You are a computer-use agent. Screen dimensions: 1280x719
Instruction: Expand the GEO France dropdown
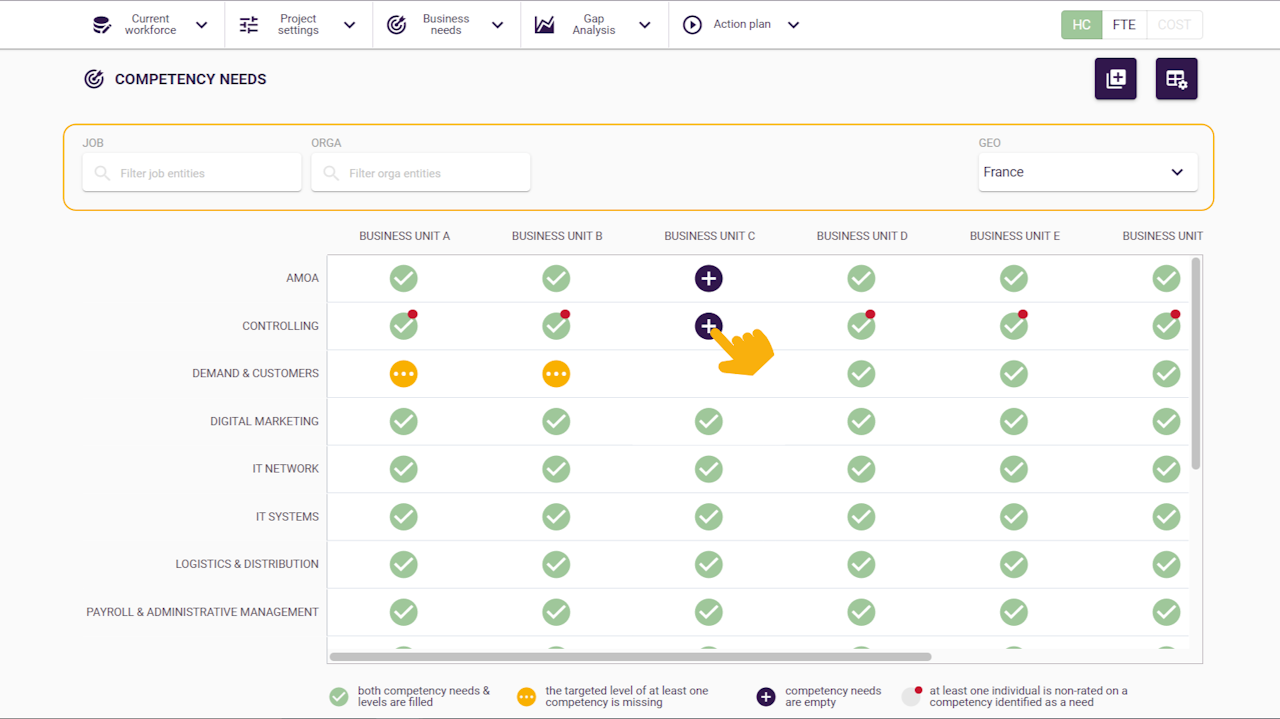click(x=1087, y=172)
